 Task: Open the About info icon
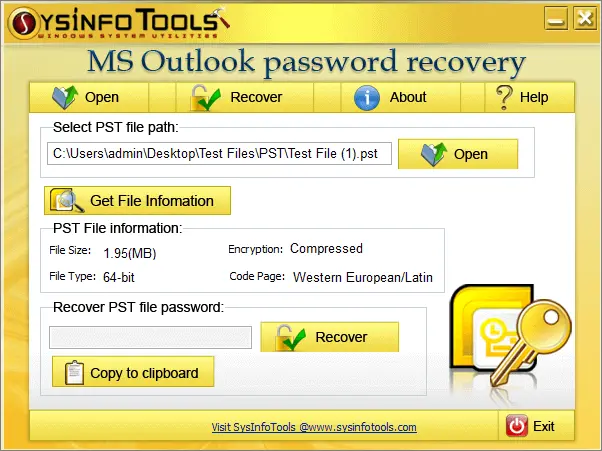(367, 98)
